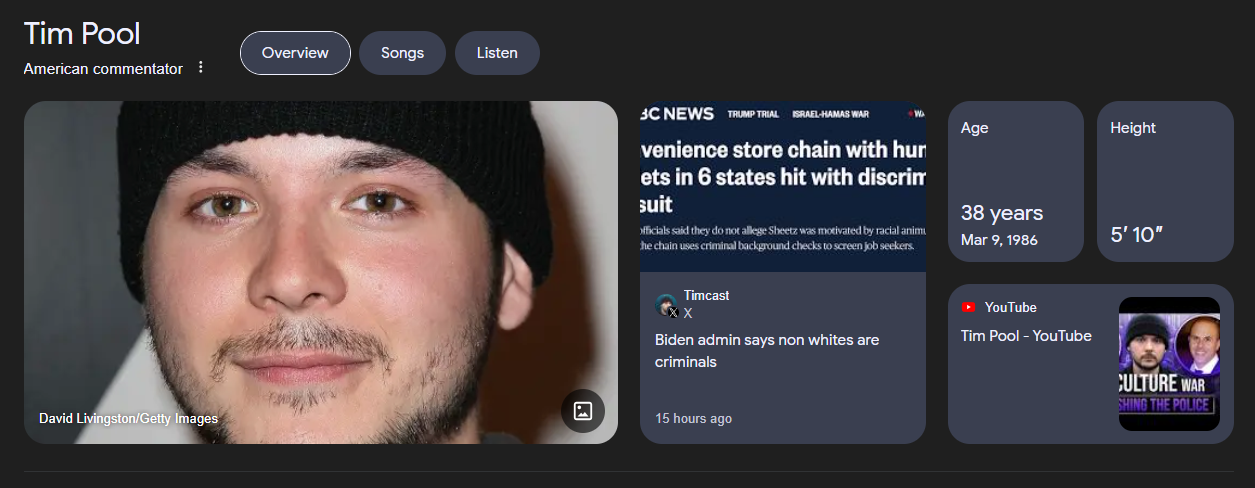
Task: Click the Tim Pool - YouTube link
Action: [1026, 336]
